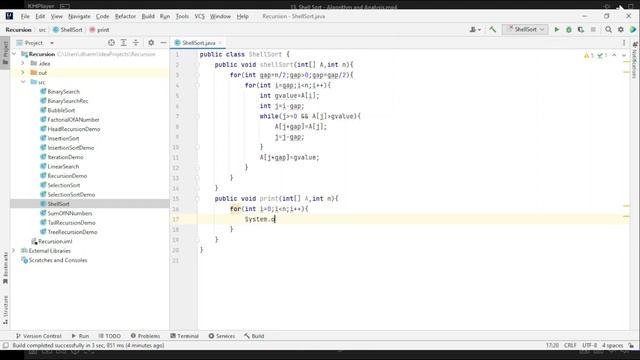
Task: Open the Build tool window tab
Action: click(254, 336)
